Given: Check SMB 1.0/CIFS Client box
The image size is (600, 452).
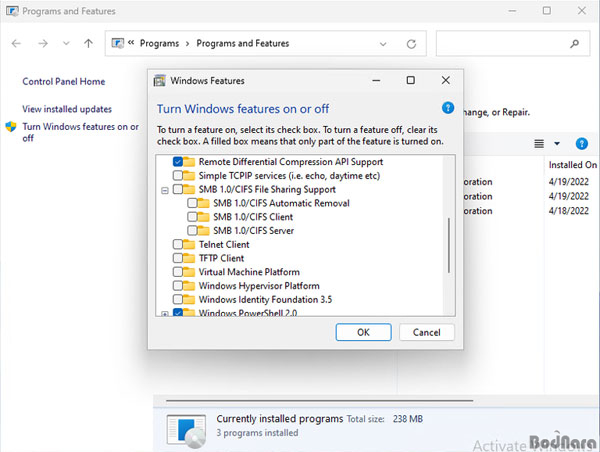Looking at the screenshot, I should pos(192,217).
